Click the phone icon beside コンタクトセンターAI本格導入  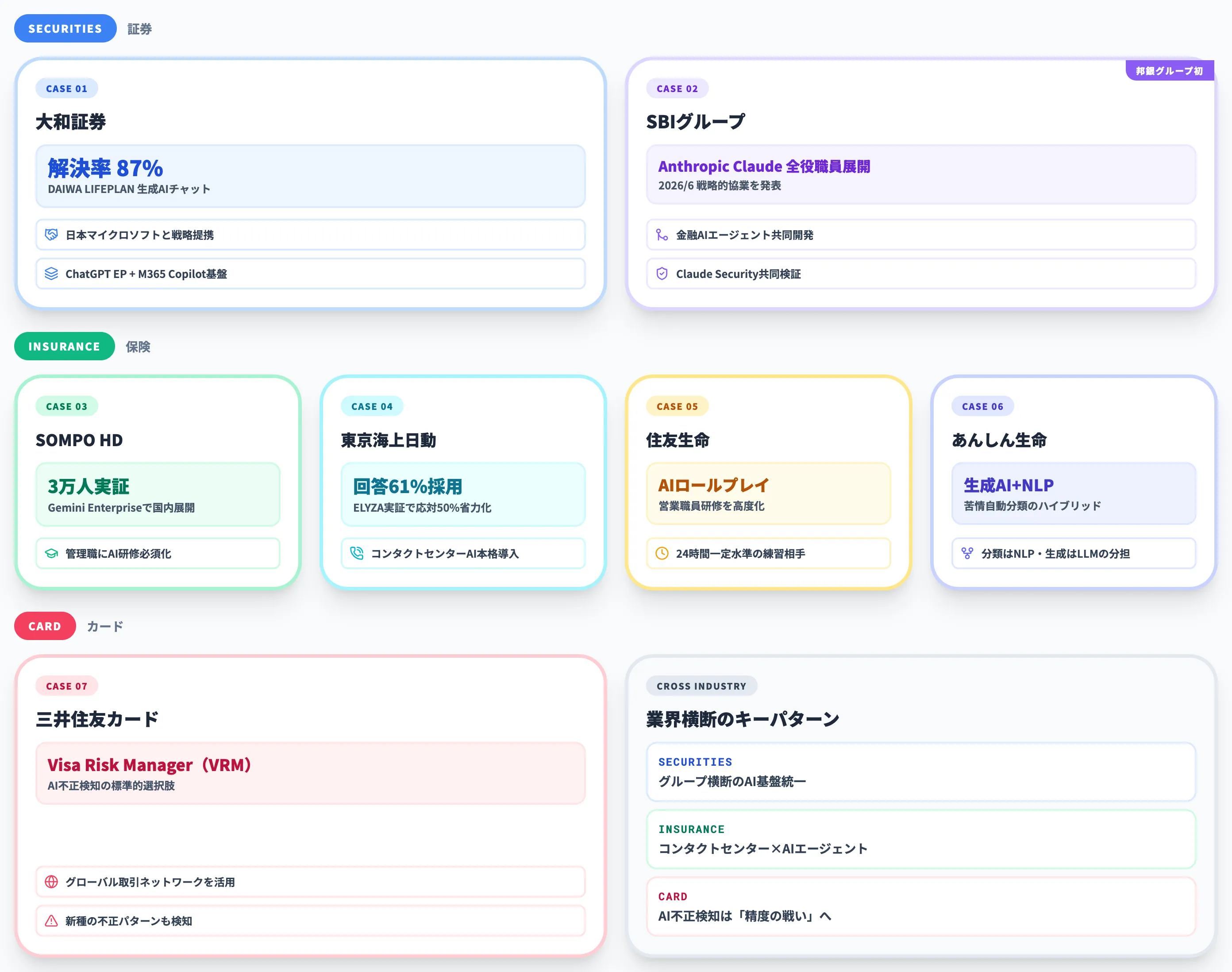coord(357,554)
